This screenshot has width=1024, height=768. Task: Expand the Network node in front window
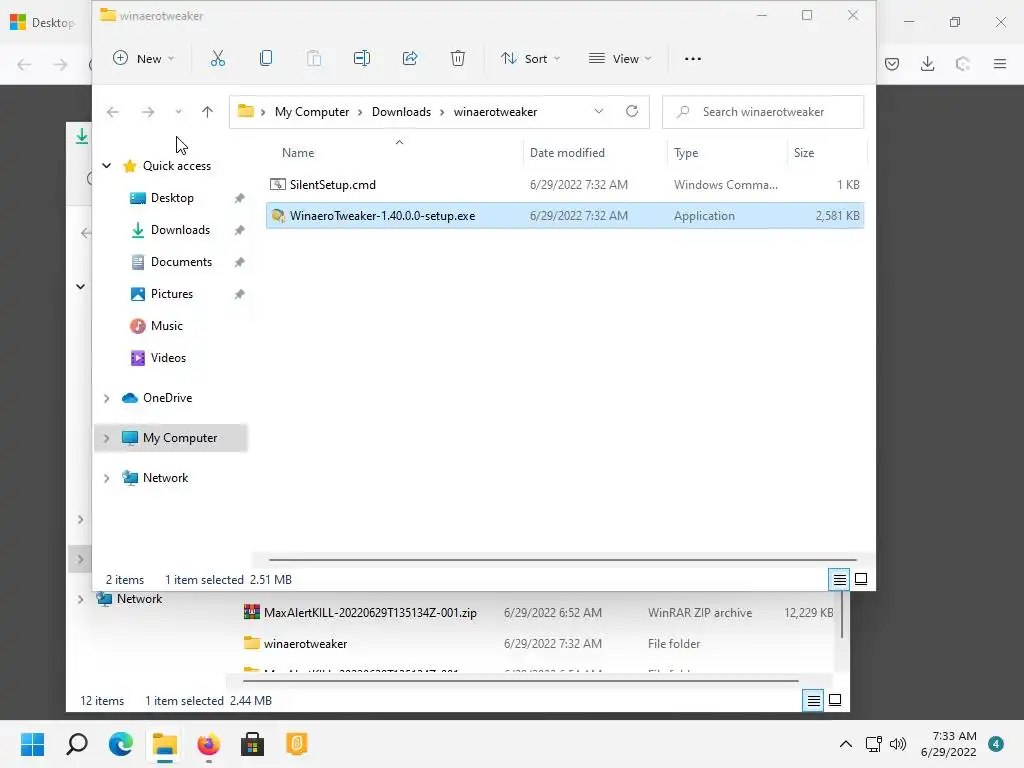[106, 478]
